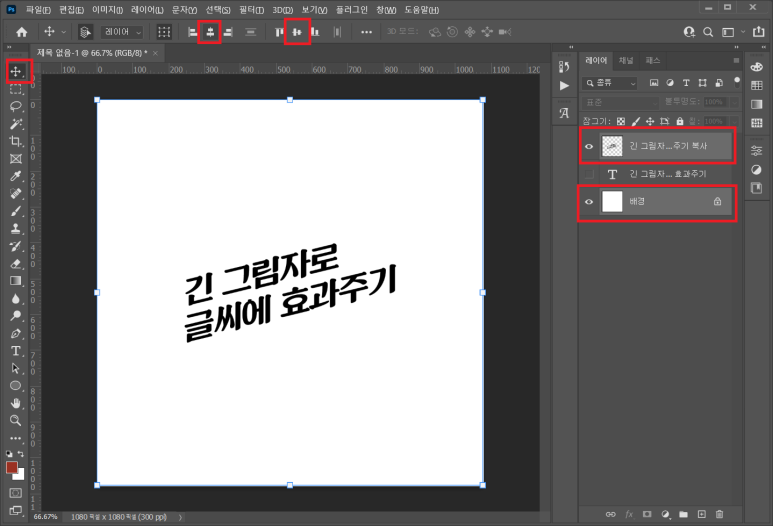773x526 pixels.
Task: Open more align options ellipsis
Action: pyautogui.click(x=366, y=32)
